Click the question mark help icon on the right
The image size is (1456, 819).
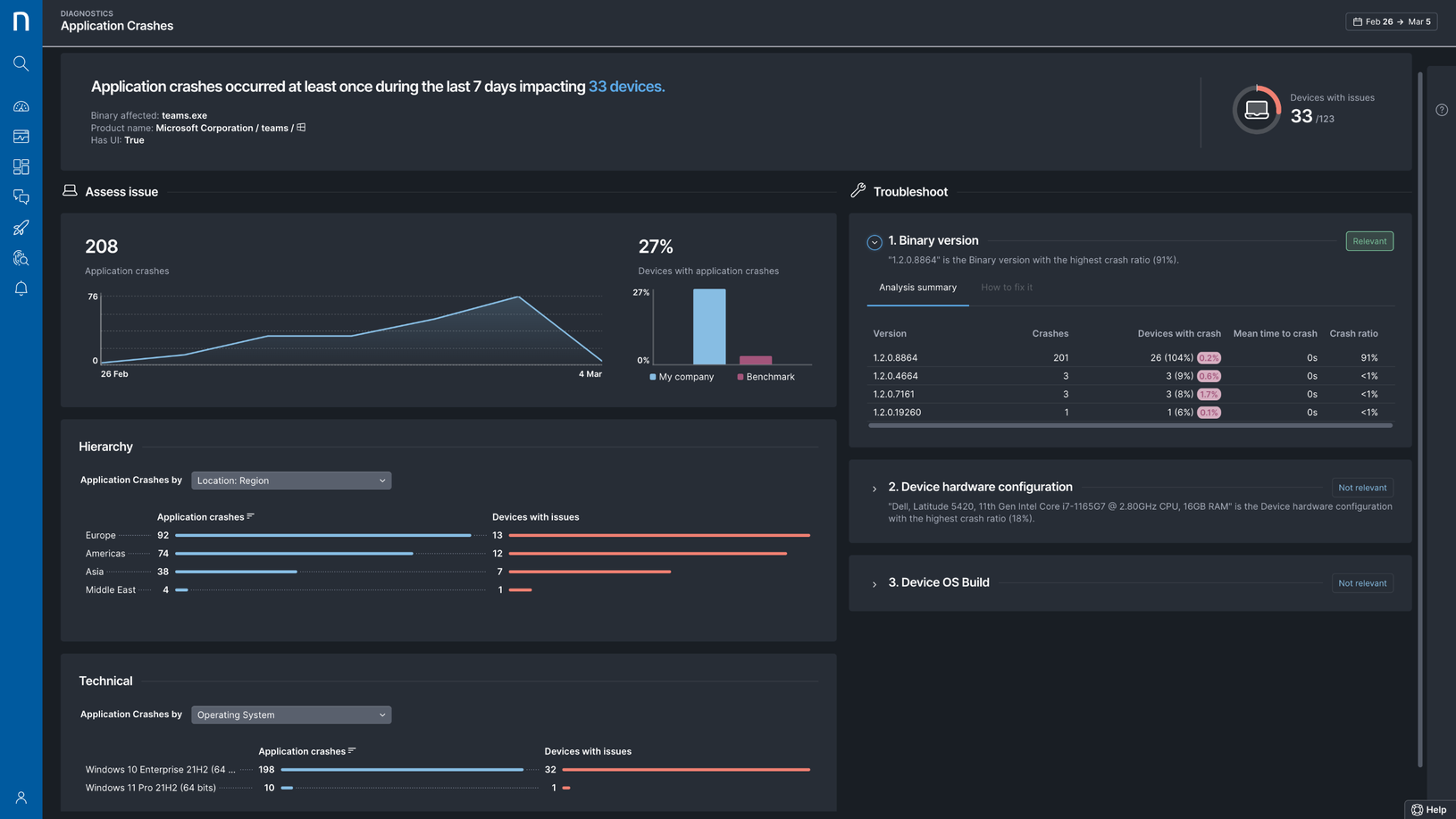click(1441, 109)
